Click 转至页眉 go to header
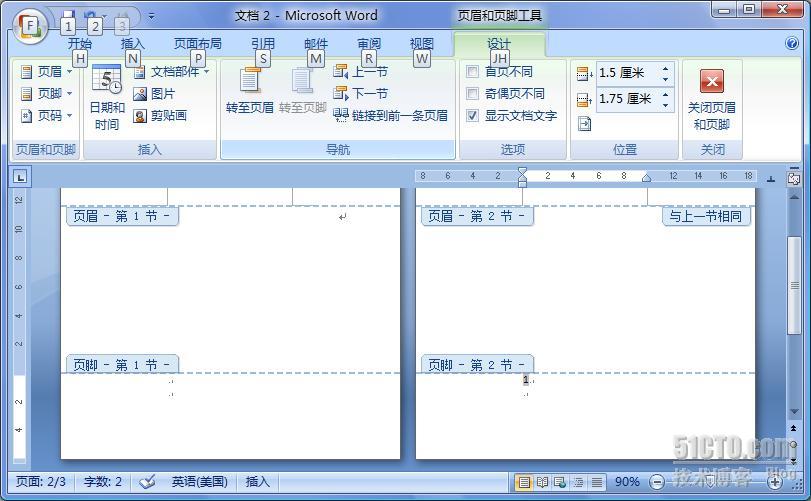This screenshot has height=501, width=811. point(250,90)
